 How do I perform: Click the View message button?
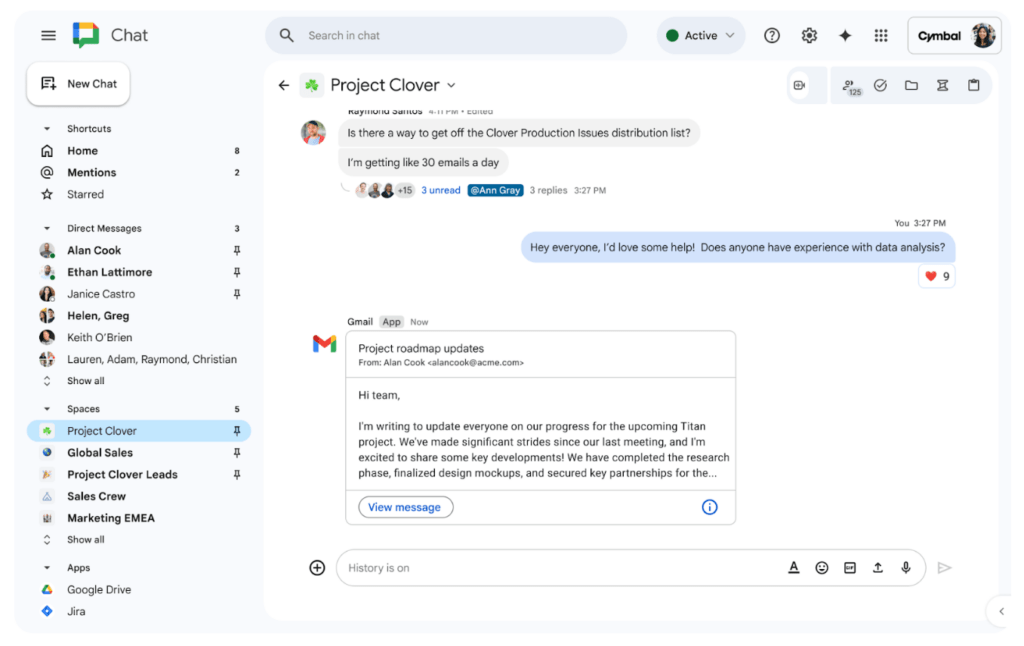click(x=405, y=507)
